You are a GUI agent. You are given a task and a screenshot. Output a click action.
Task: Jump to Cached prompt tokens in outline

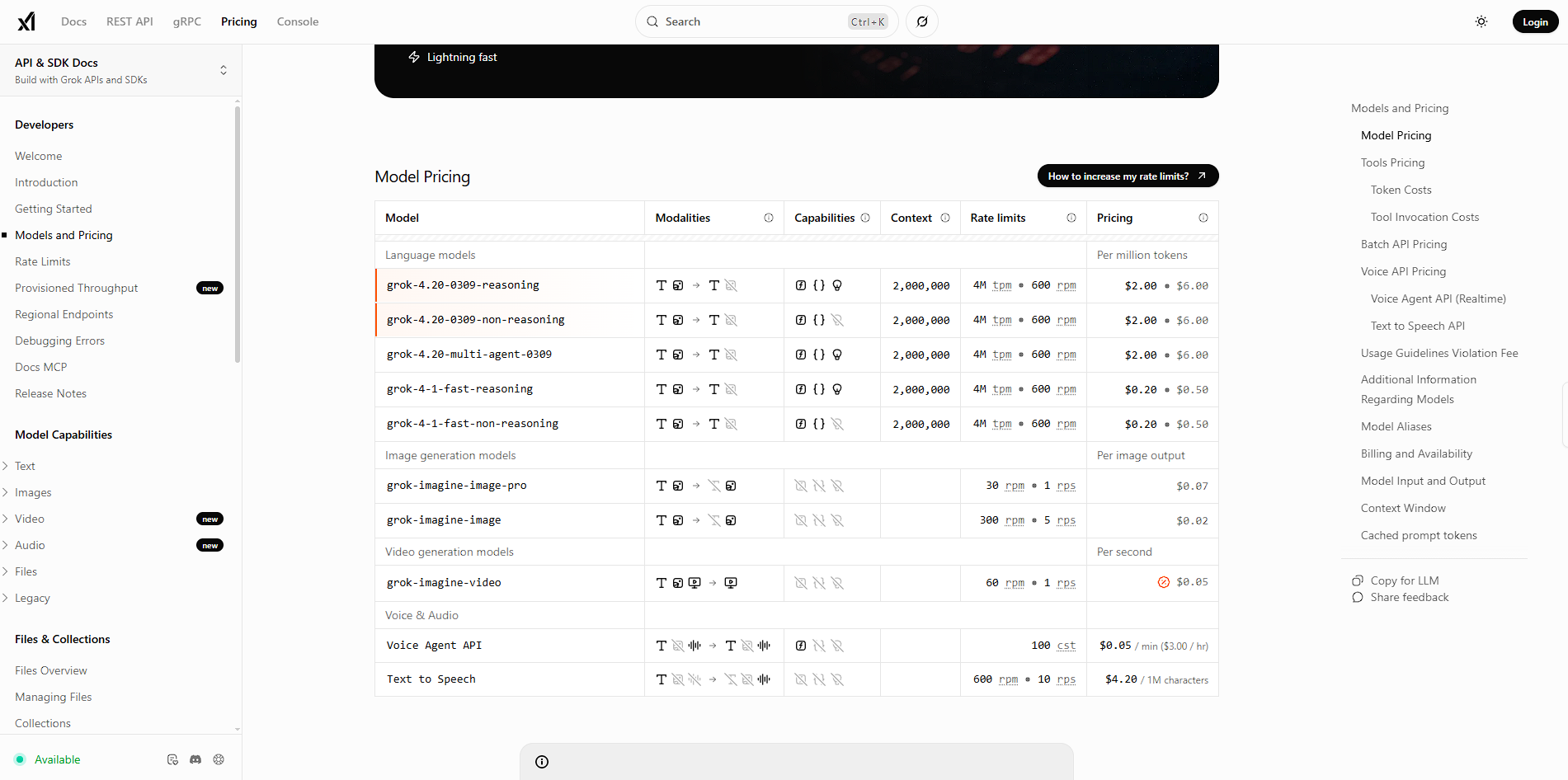(x=1419, y=535)
